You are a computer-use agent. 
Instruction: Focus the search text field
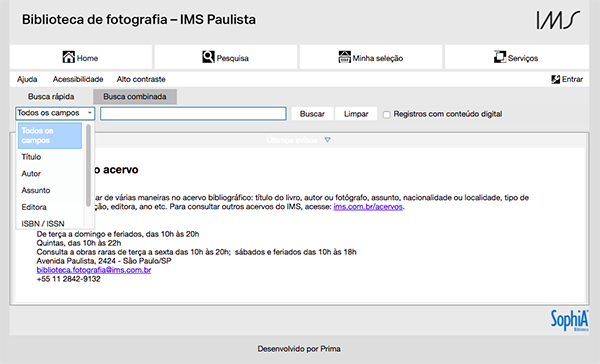[193, 114]
